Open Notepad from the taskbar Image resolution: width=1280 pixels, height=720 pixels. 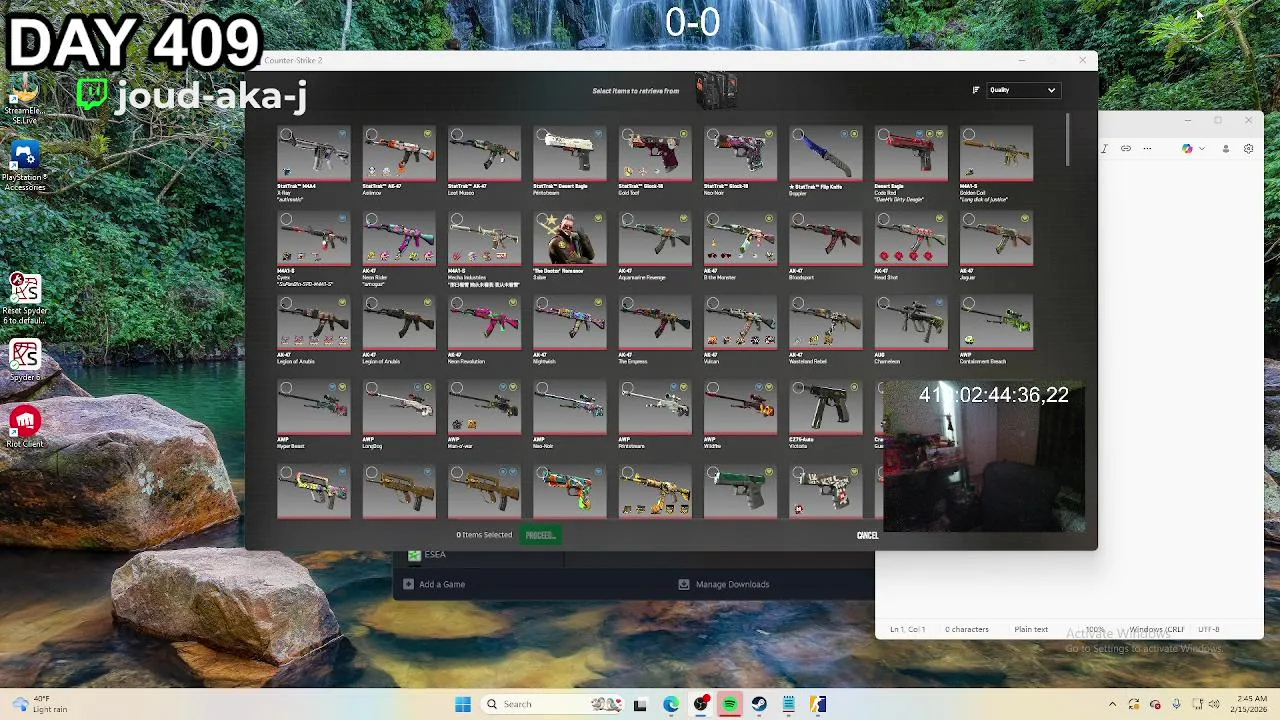click(x=789, y=704)
